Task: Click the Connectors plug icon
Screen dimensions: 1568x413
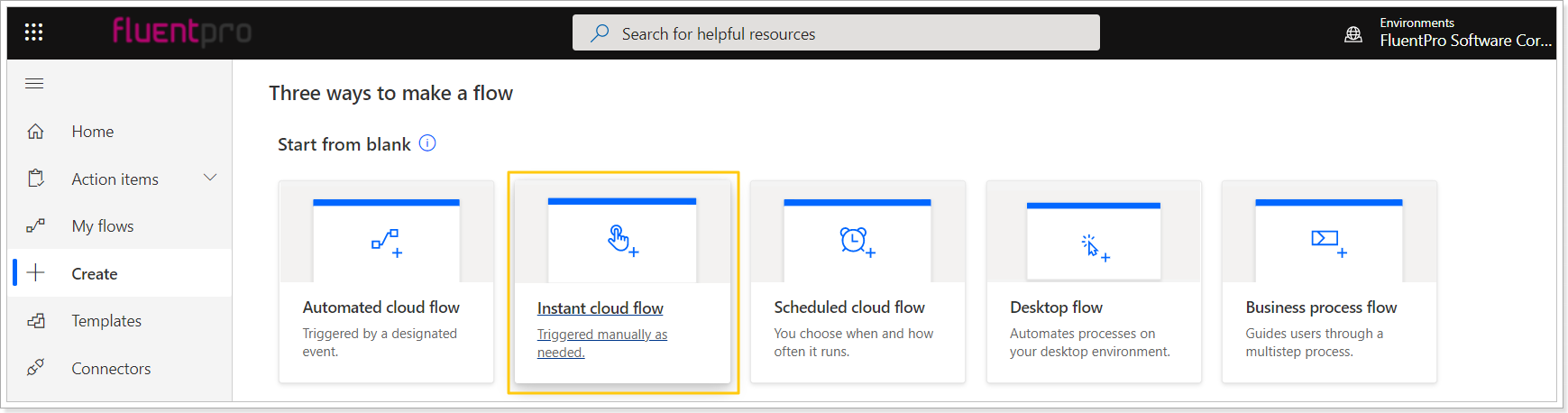Action: tap(35, 368)
